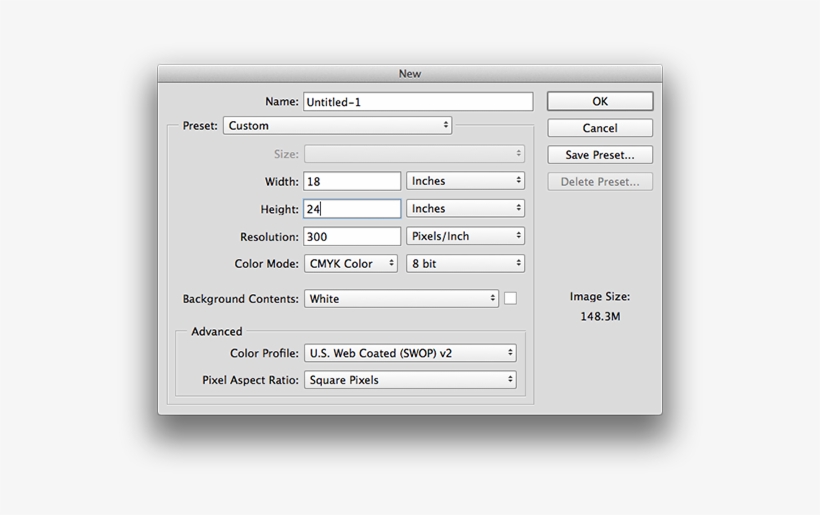Open the Height units dropdown
The height and width of the screenshot is (515, 820).
point(465,209)
